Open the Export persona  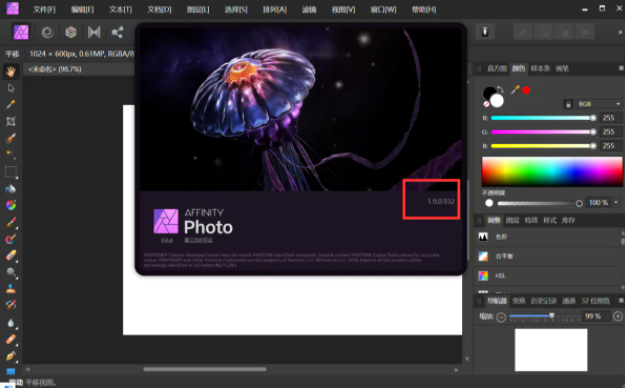pyautogui.click(x=117, y=32)
